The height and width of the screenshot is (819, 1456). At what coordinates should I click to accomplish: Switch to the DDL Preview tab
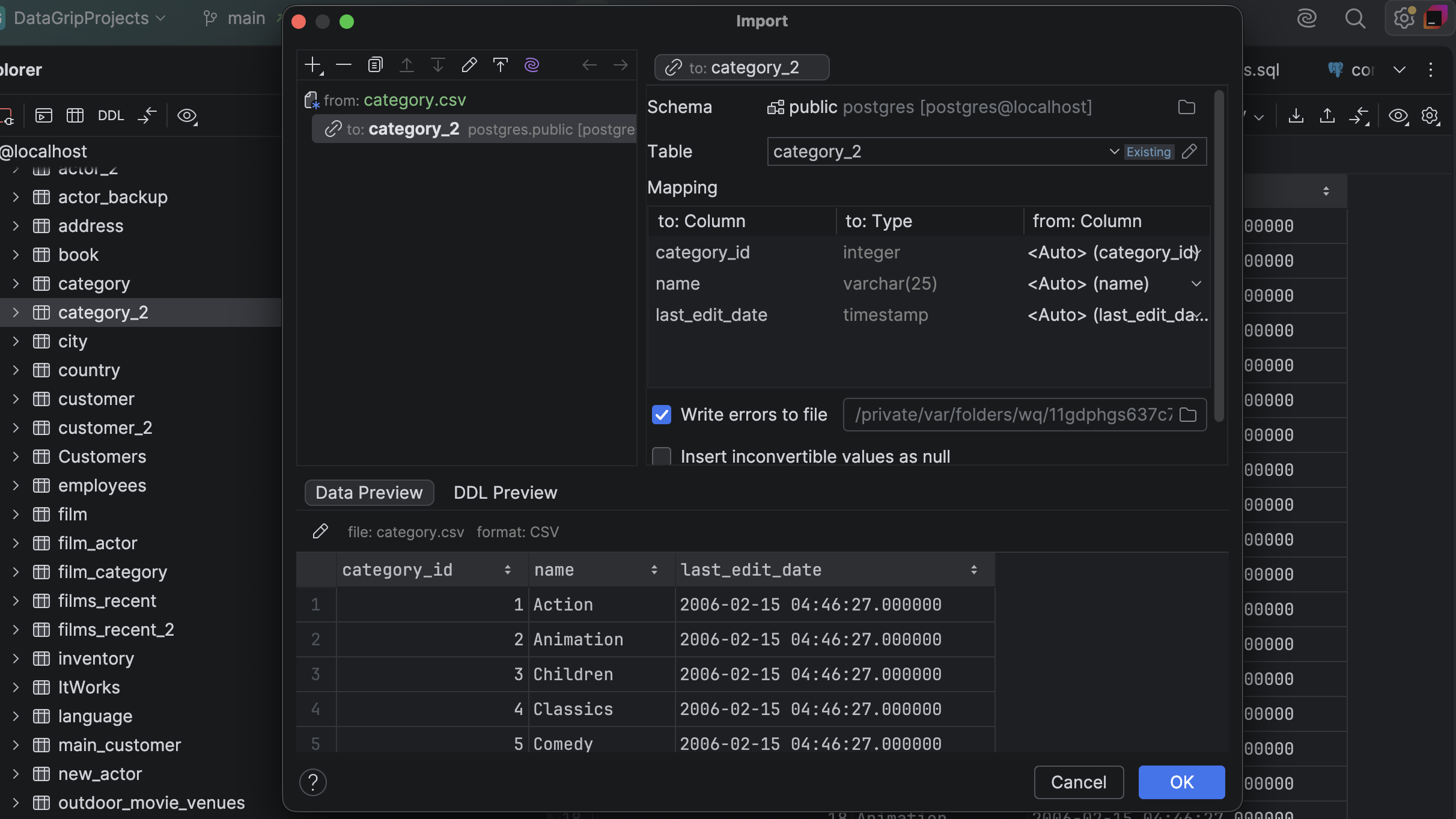505,493
